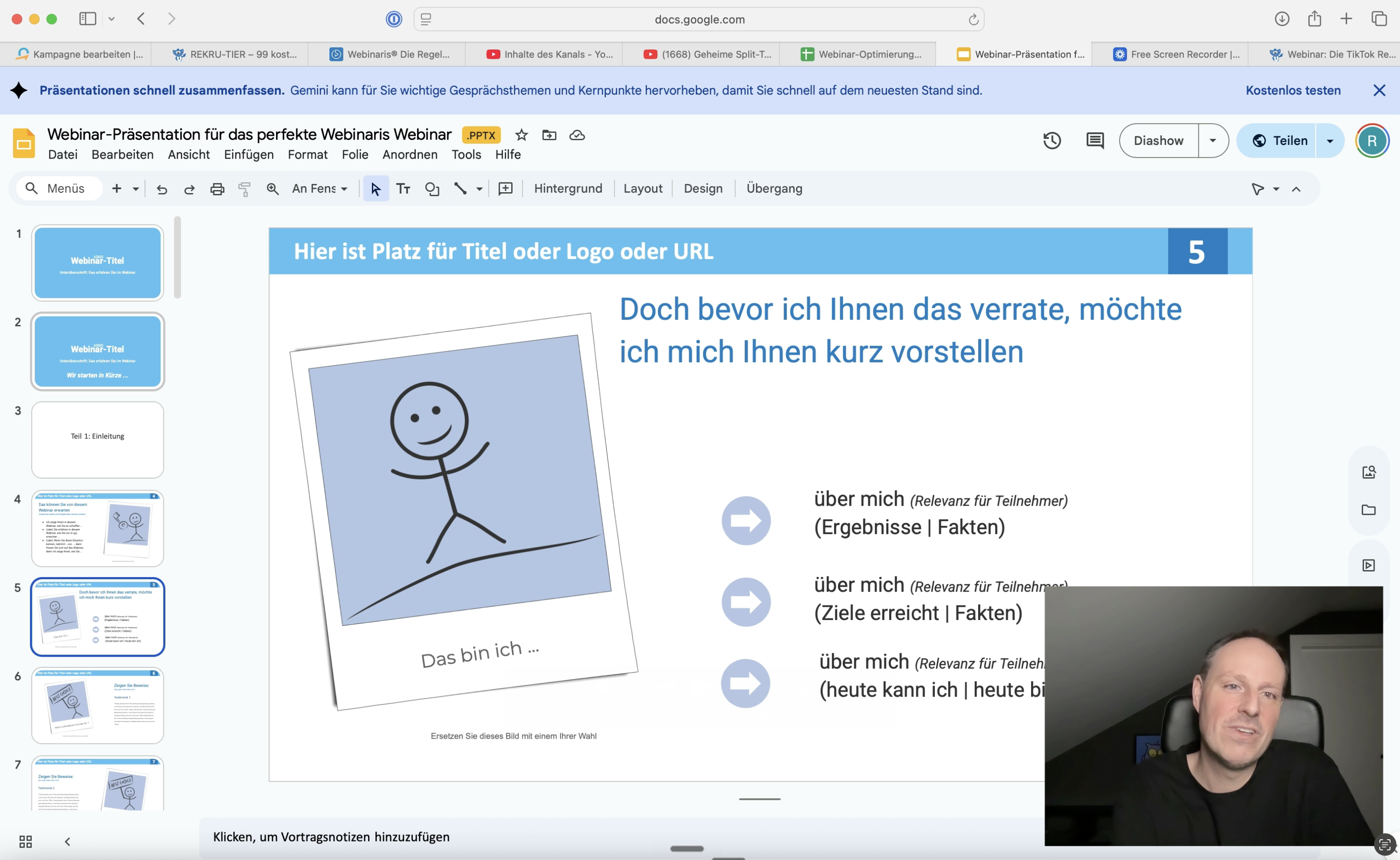
Task: Open the Bearbeiten menu
Action: point(122,155)
